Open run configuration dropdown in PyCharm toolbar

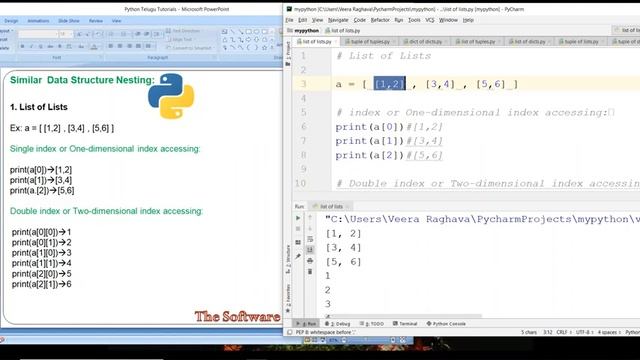coord(627,30)
